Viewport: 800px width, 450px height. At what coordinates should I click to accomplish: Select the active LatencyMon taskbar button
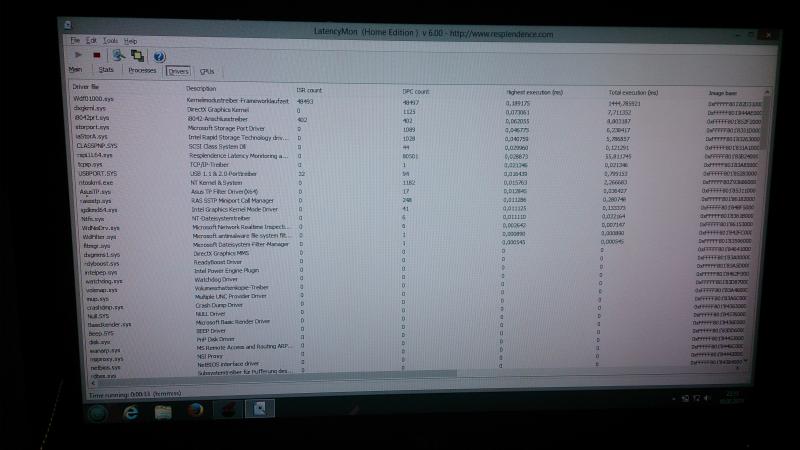click(x=260, y=408)
